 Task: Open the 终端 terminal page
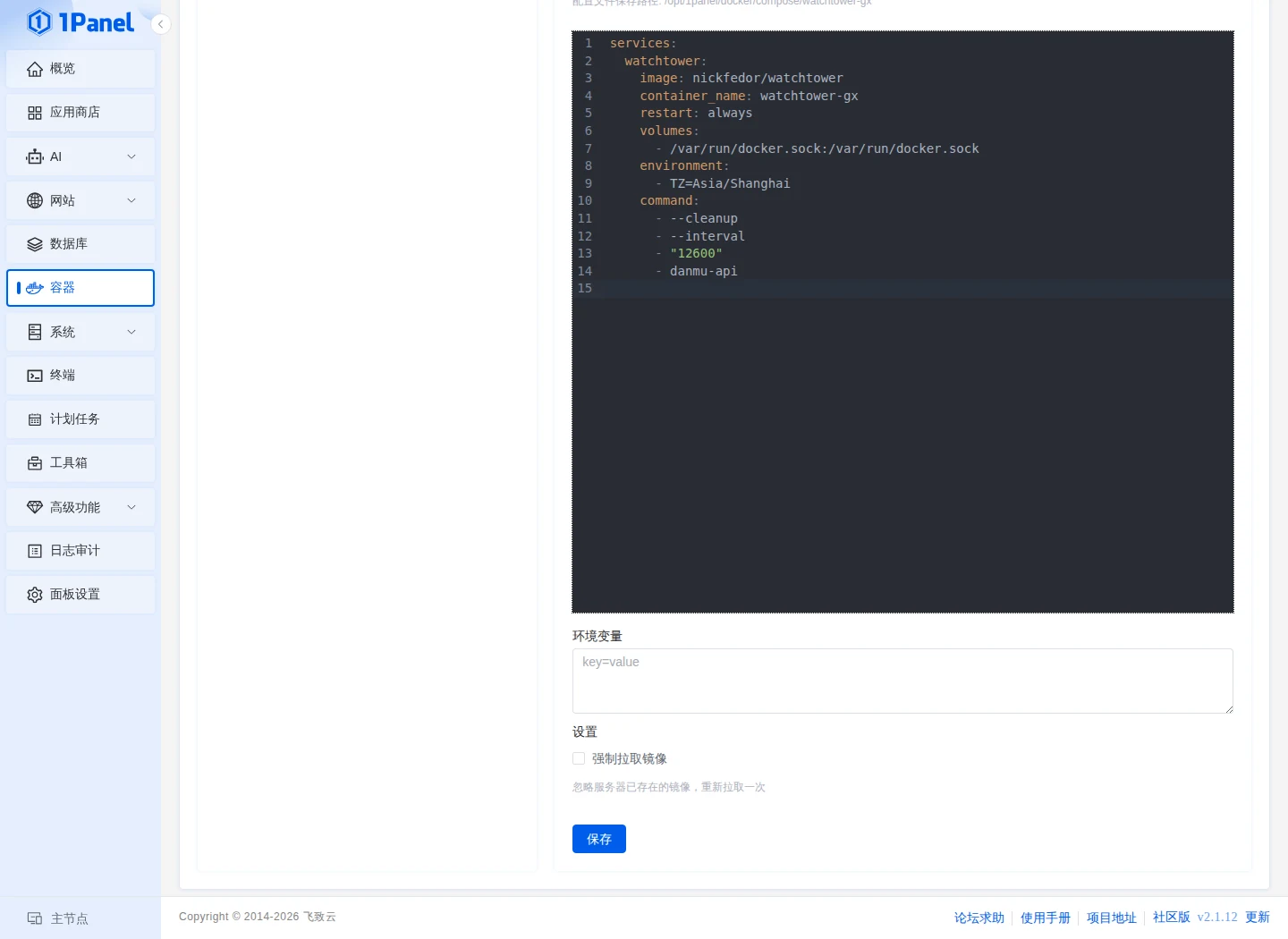pyautogui.click(x=80, y=376)
